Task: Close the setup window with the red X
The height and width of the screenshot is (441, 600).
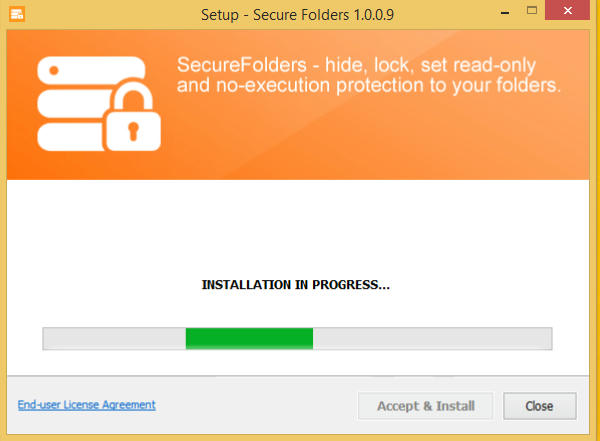Action: 567,10
